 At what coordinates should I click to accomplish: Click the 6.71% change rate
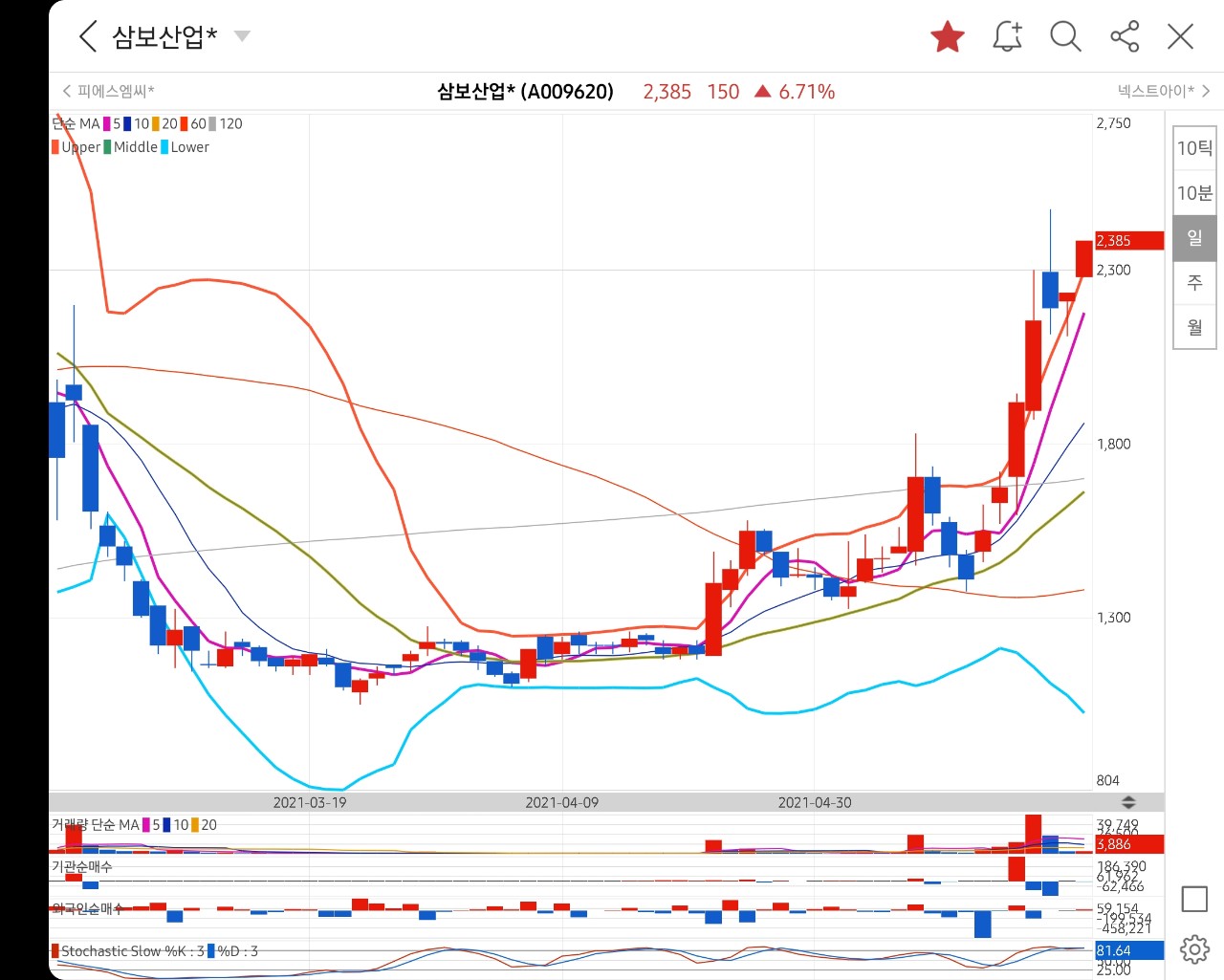806,92
